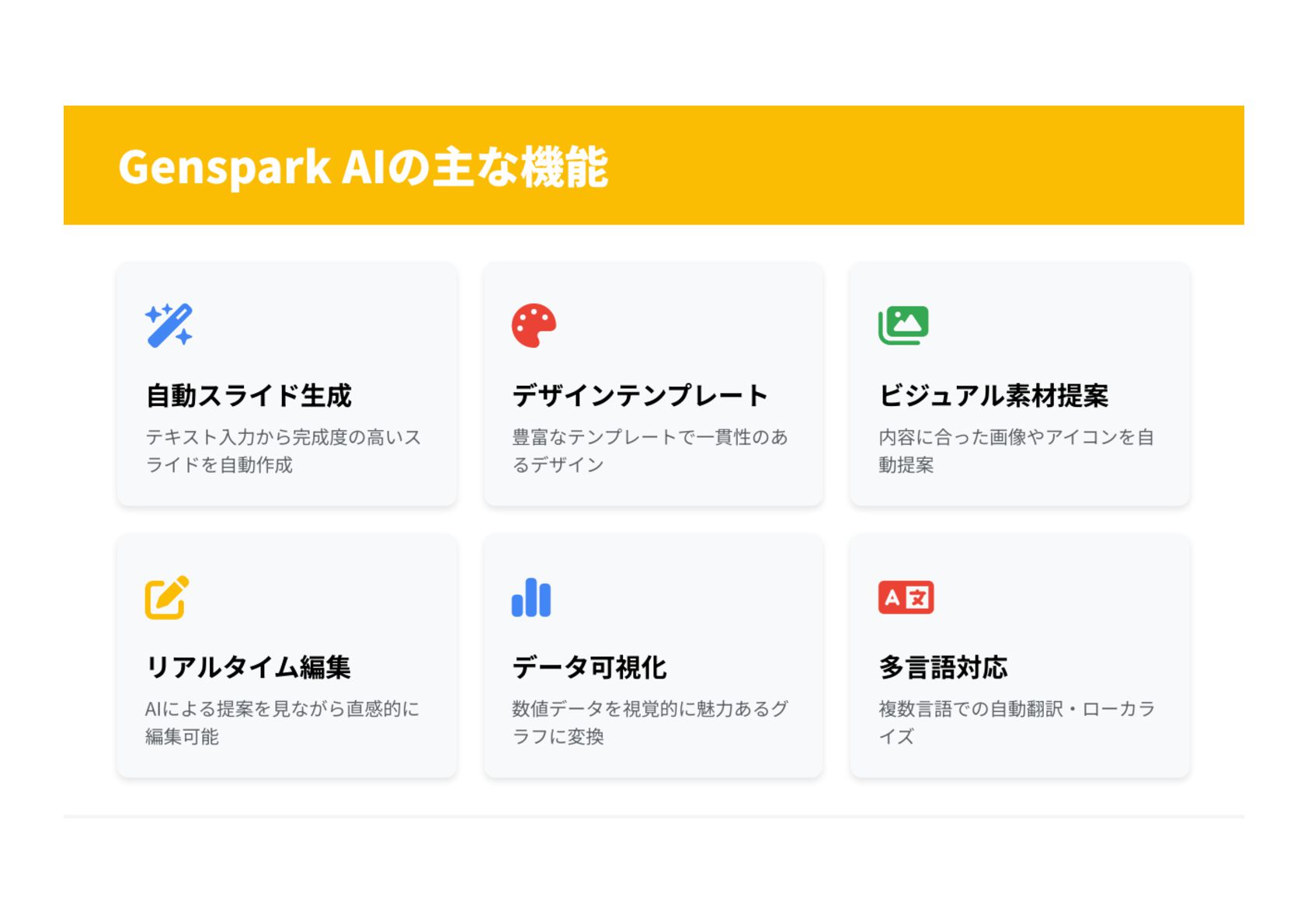Click the blue bar chart icon
1308x924 pixels.
pos(531,597)
